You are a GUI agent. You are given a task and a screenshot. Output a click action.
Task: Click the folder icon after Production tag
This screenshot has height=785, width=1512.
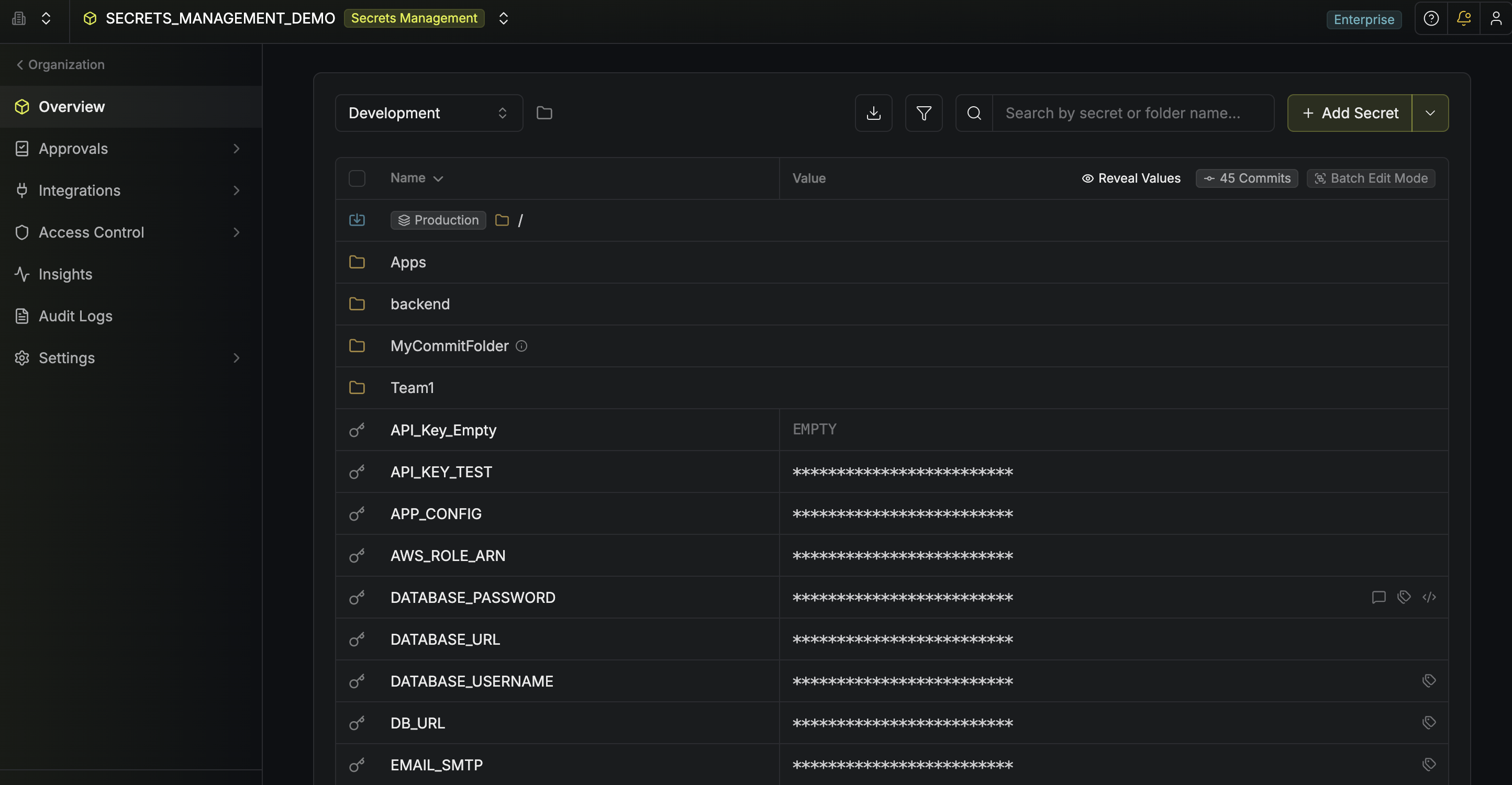point(502,220)
